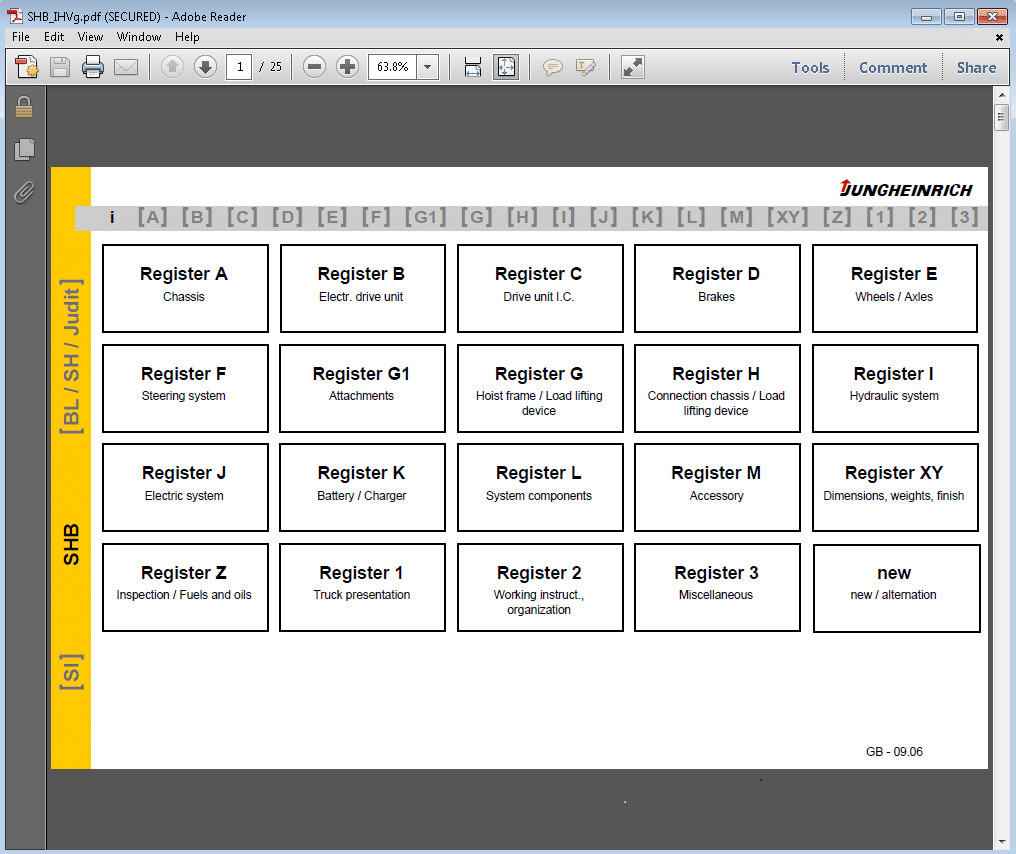Click the Save file icon
Image resolution: width=1016 pixels, height=854 pixels.
[x=60, y=67]
